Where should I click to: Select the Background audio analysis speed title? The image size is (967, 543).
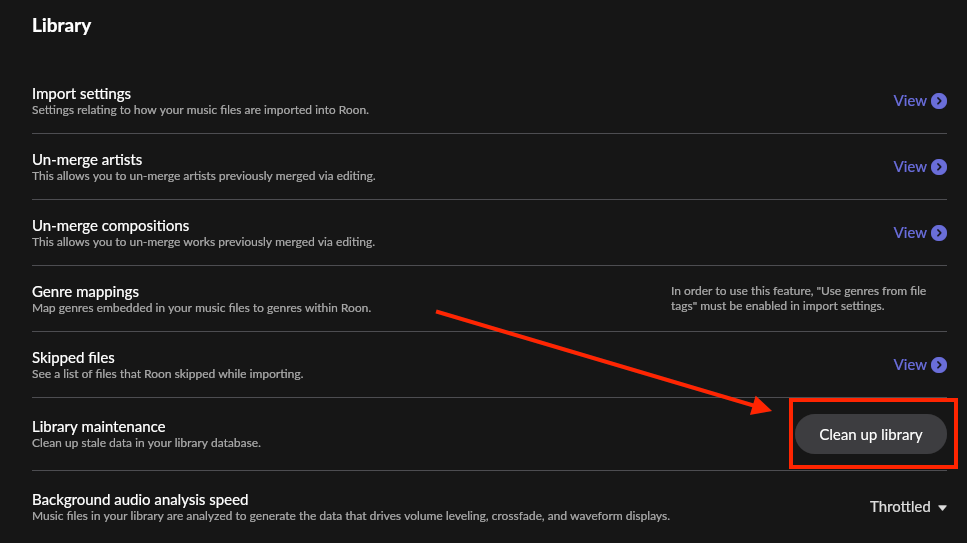140,500
